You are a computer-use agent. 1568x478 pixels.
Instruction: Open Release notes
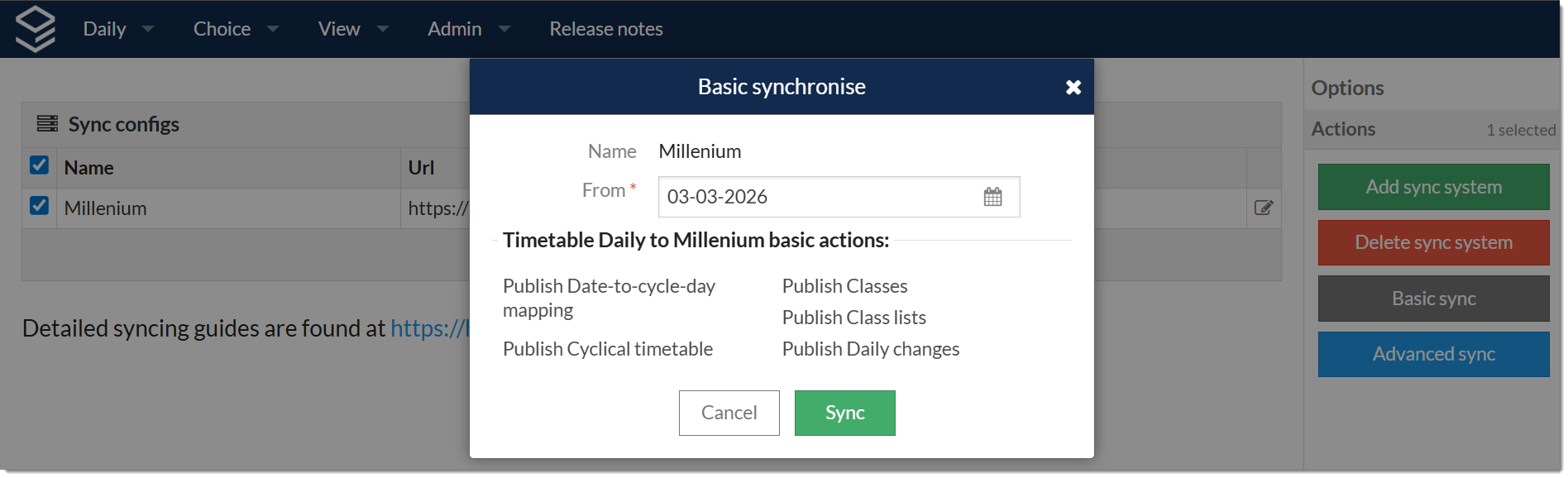pyautogui.click(x=606, y=29)
